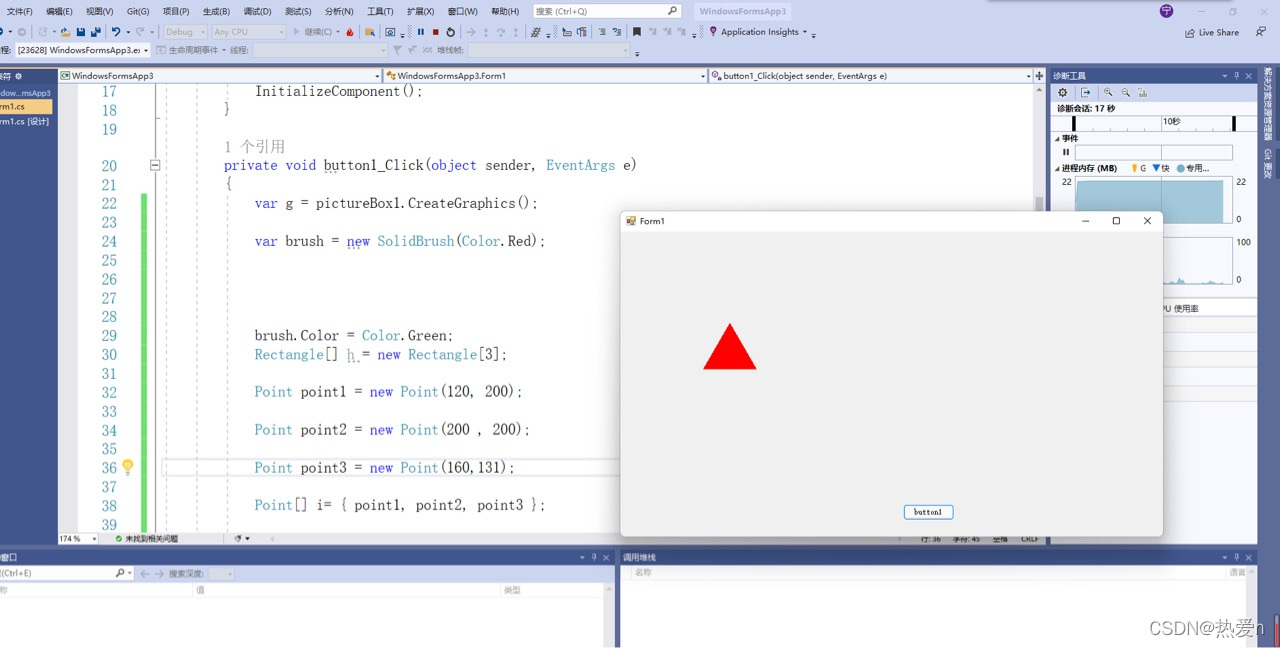
Task: Restart debugging with the circular arrow icon
Action: tap(450, 32)
